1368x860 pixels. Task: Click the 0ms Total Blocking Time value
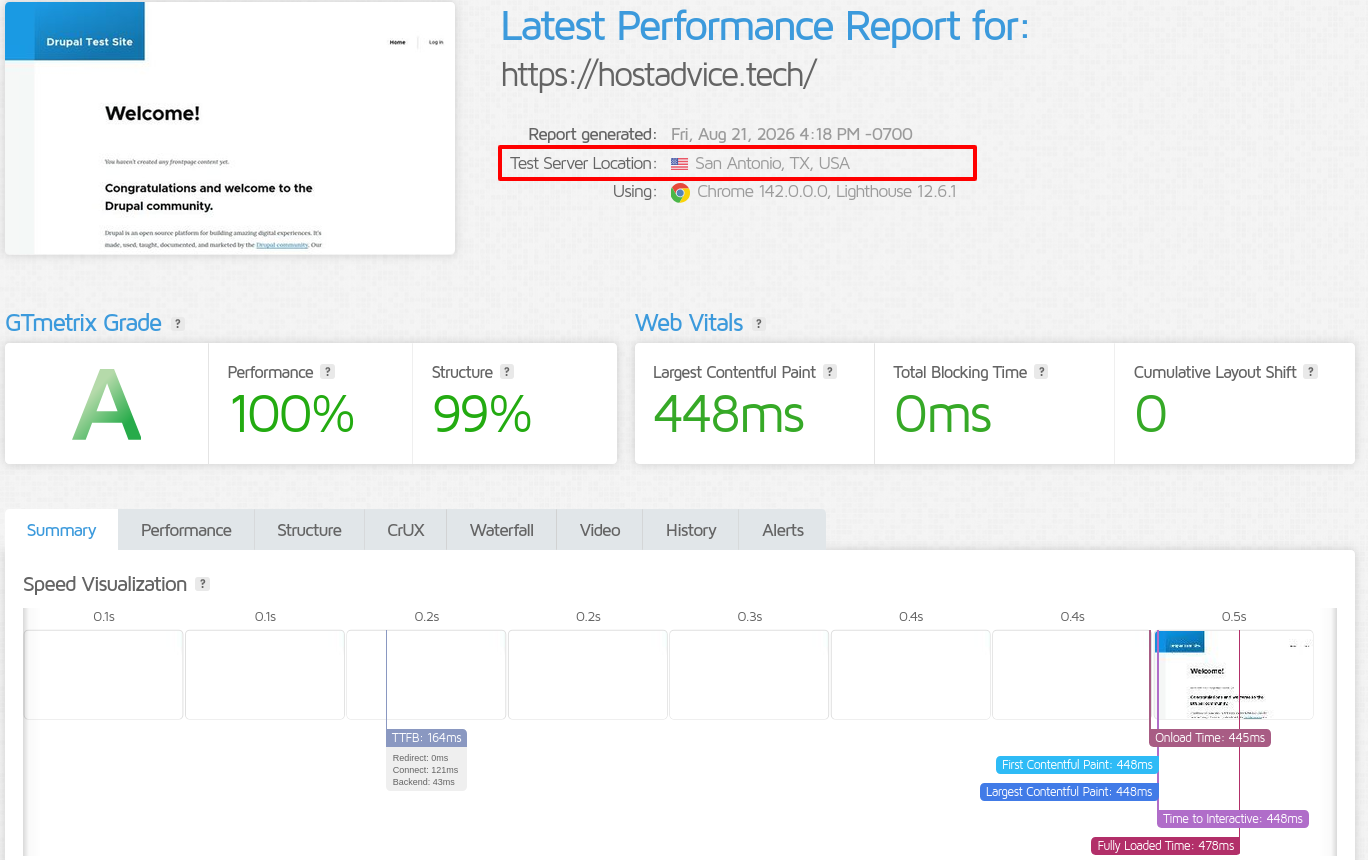942,414
